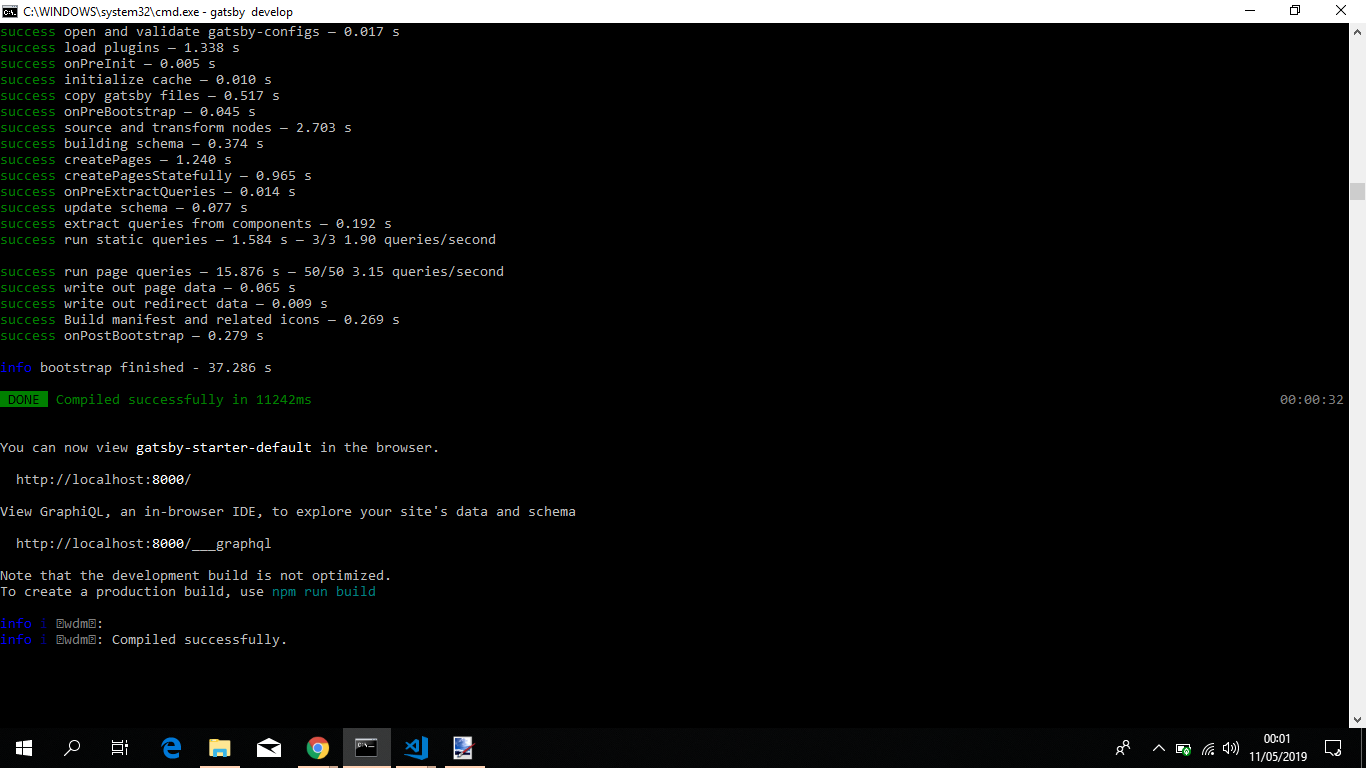Select the active Command Prompt taskbar icon
Viewport: 1366px width, 768px height.
[x=366, y=747]
